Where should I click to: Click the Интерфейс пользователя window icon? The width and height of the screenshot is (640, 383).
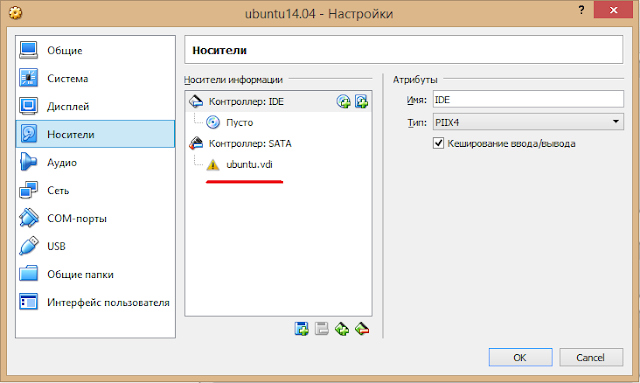click(29, 302)
